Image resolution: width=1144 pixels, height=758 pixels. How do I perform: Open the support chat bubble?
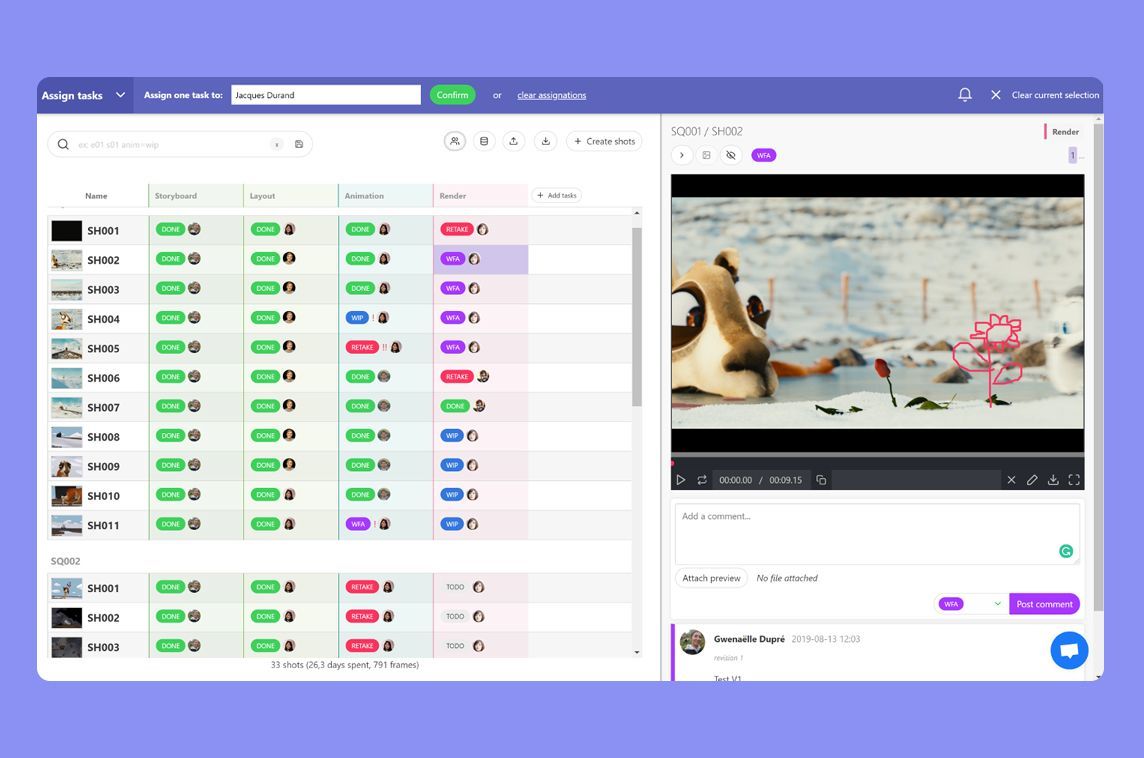(x=1069, y=650)
